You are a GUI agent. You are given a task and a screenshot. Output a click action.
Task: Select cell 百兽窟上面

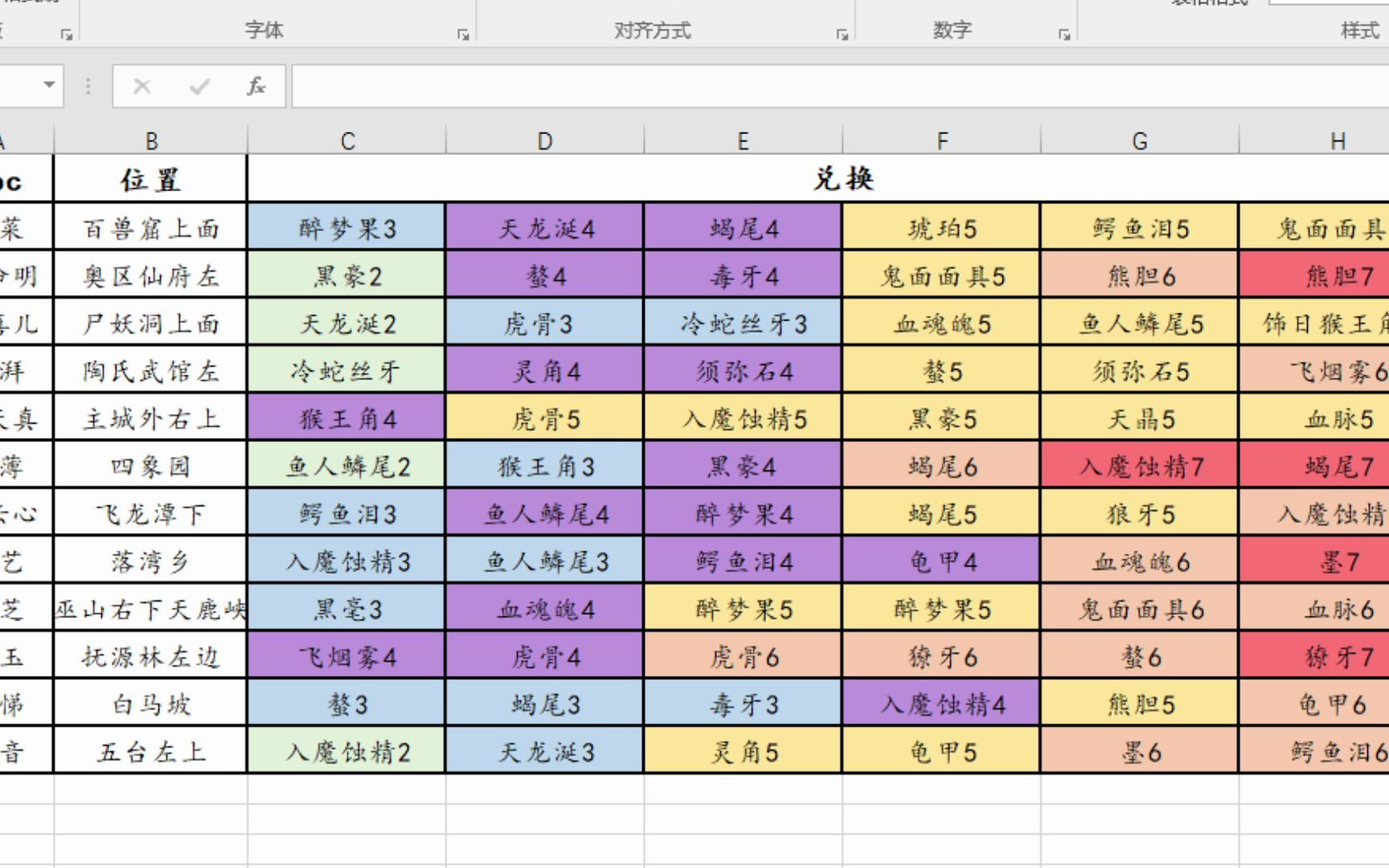point(150,228)
